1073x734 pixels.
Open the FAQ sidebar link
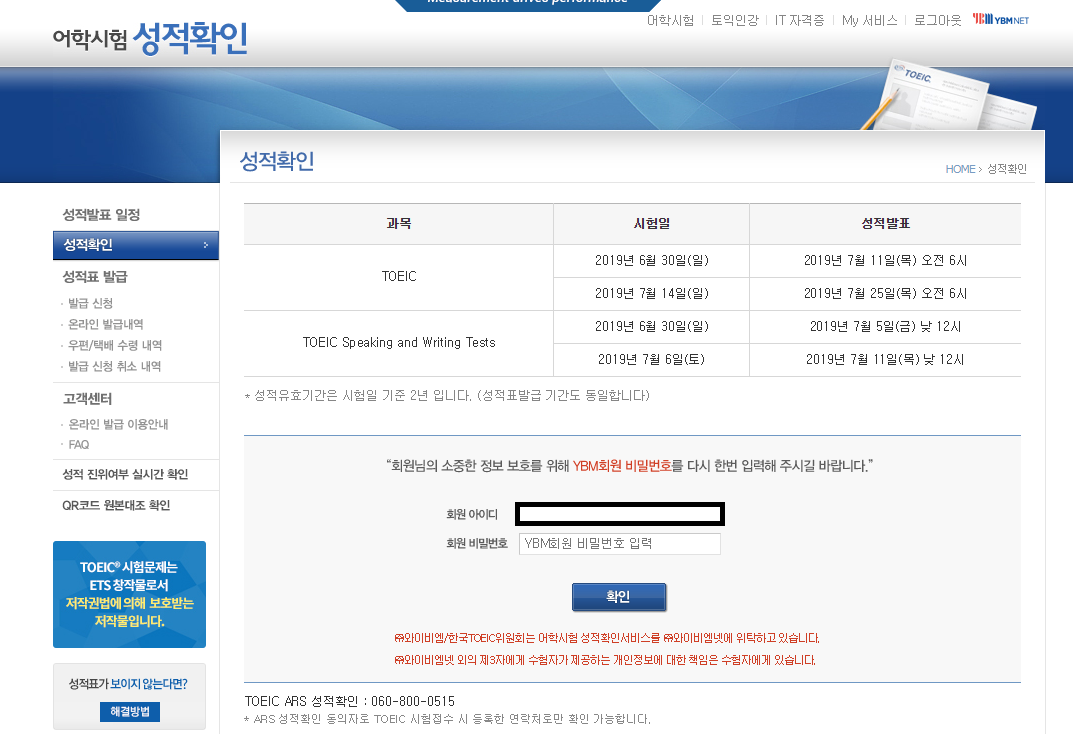(79, 445)
